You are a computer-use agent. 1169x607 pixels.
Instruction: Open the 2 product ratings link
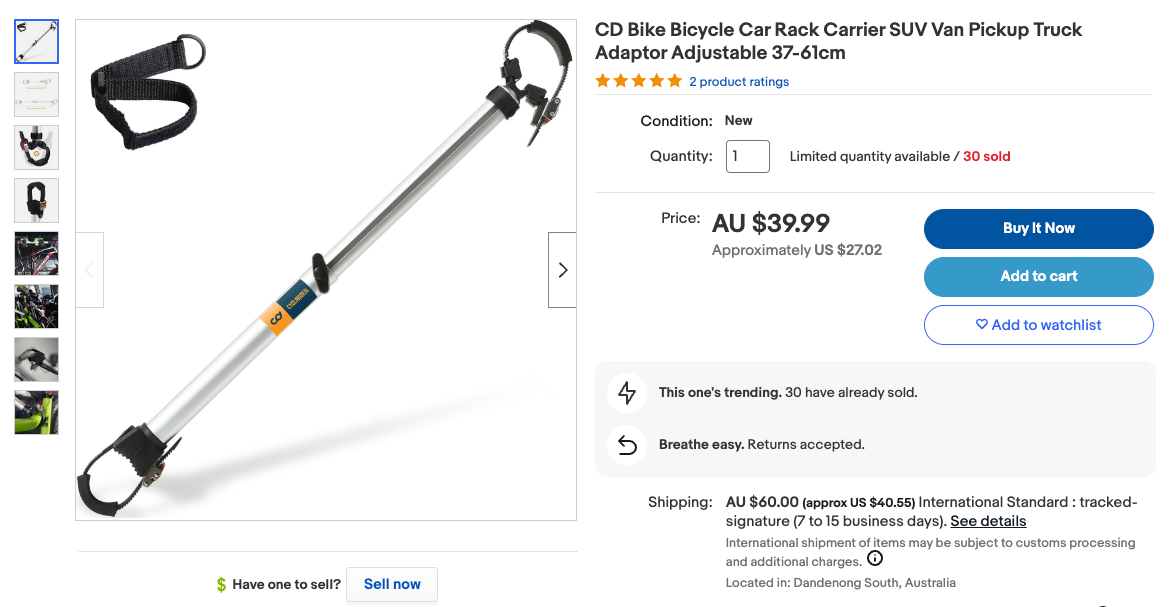(739, 82)
